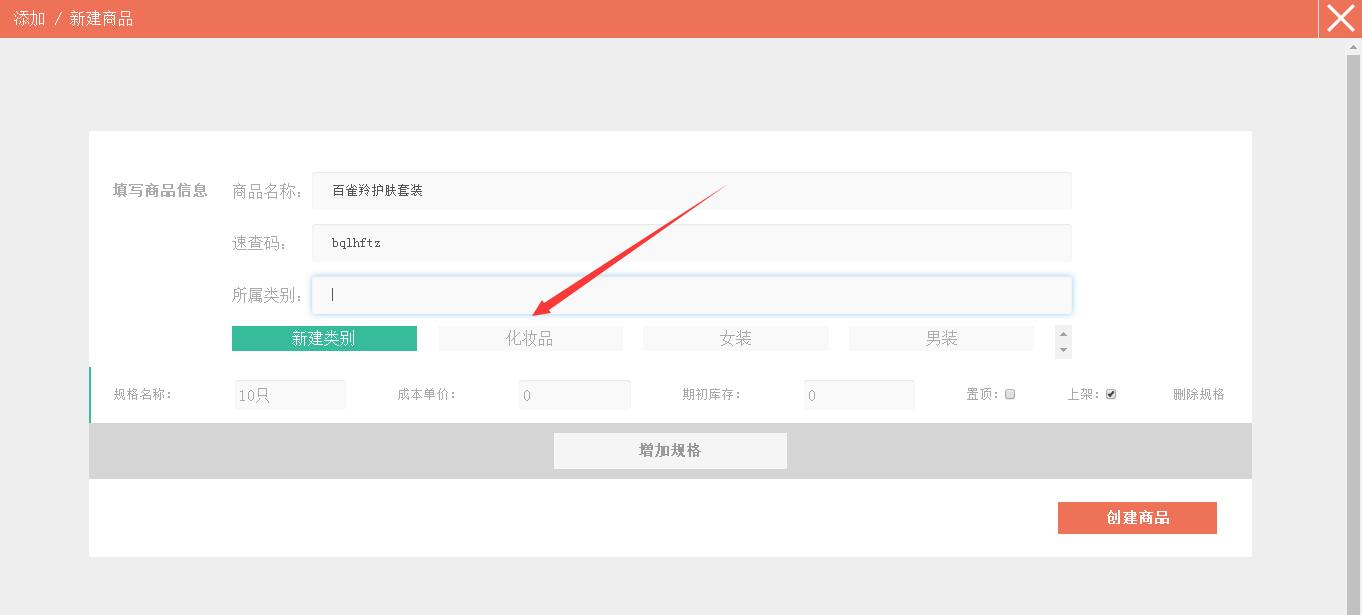Select the 女装 category
The image size is (1362, 615).
point(735,338)
